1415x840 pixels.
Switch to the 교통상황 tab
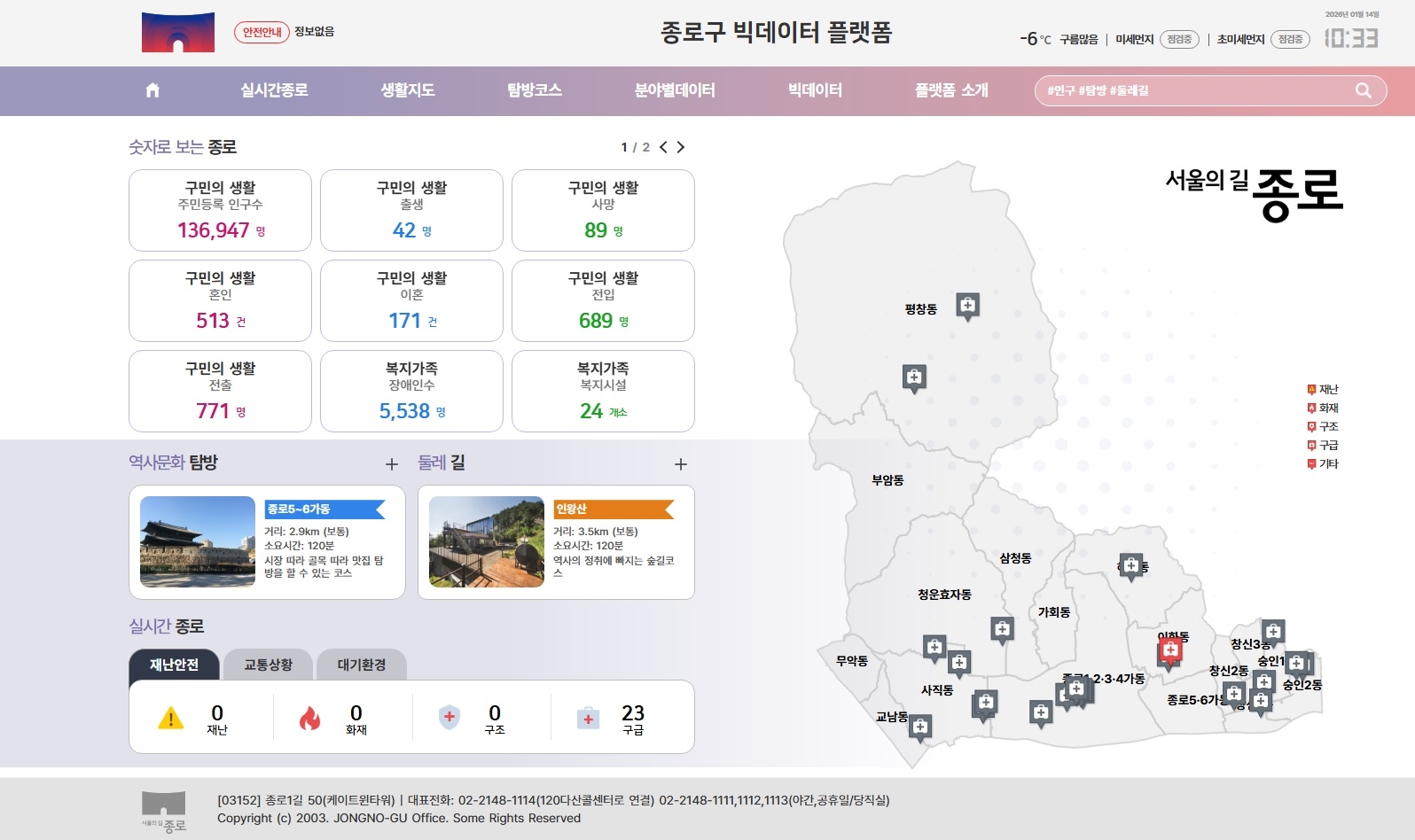pos(268,665)
